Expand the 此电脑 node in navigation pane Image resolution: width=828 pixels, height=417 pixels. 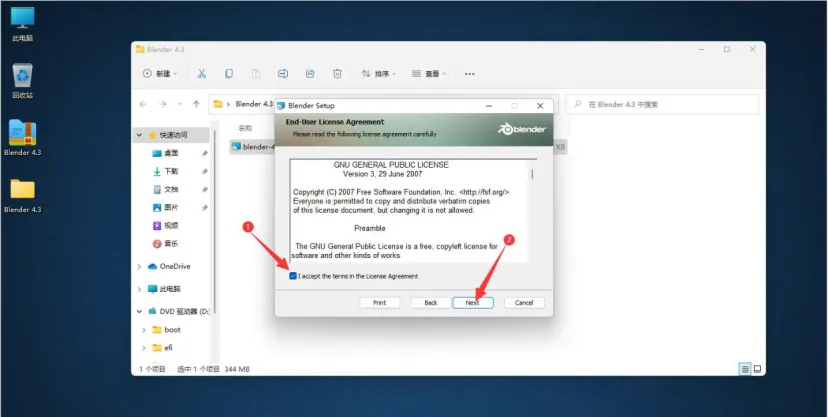click(139, 289)
